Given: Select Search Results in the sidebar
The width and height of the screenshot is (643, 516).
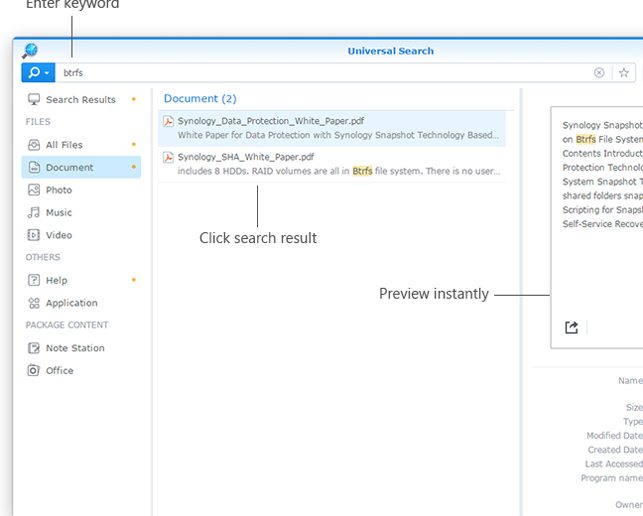Looking at the screenshot, I should point(81,99).
